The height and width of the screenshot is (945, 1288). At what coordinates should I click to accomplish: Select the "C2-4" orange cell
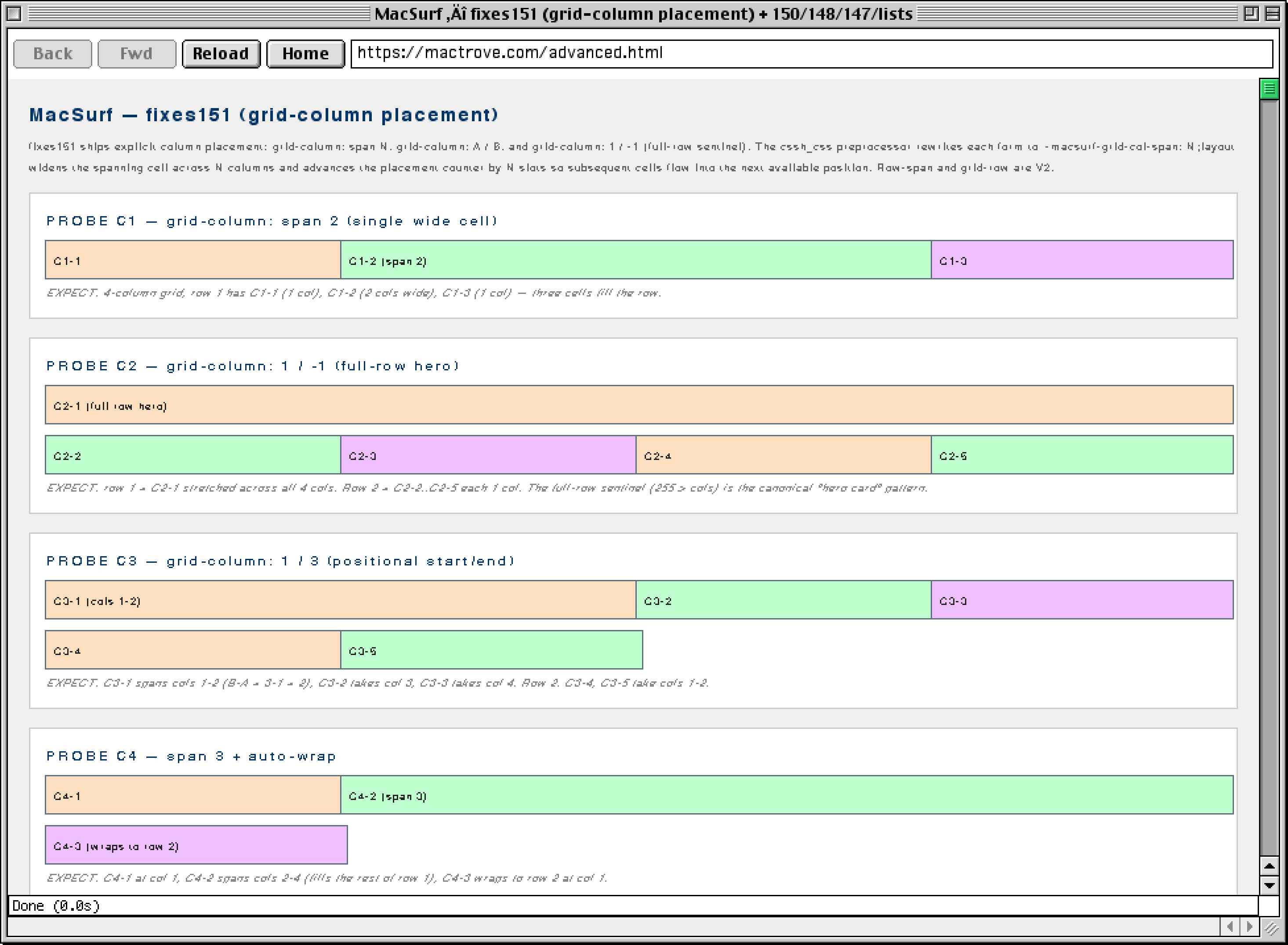[784, 455]
